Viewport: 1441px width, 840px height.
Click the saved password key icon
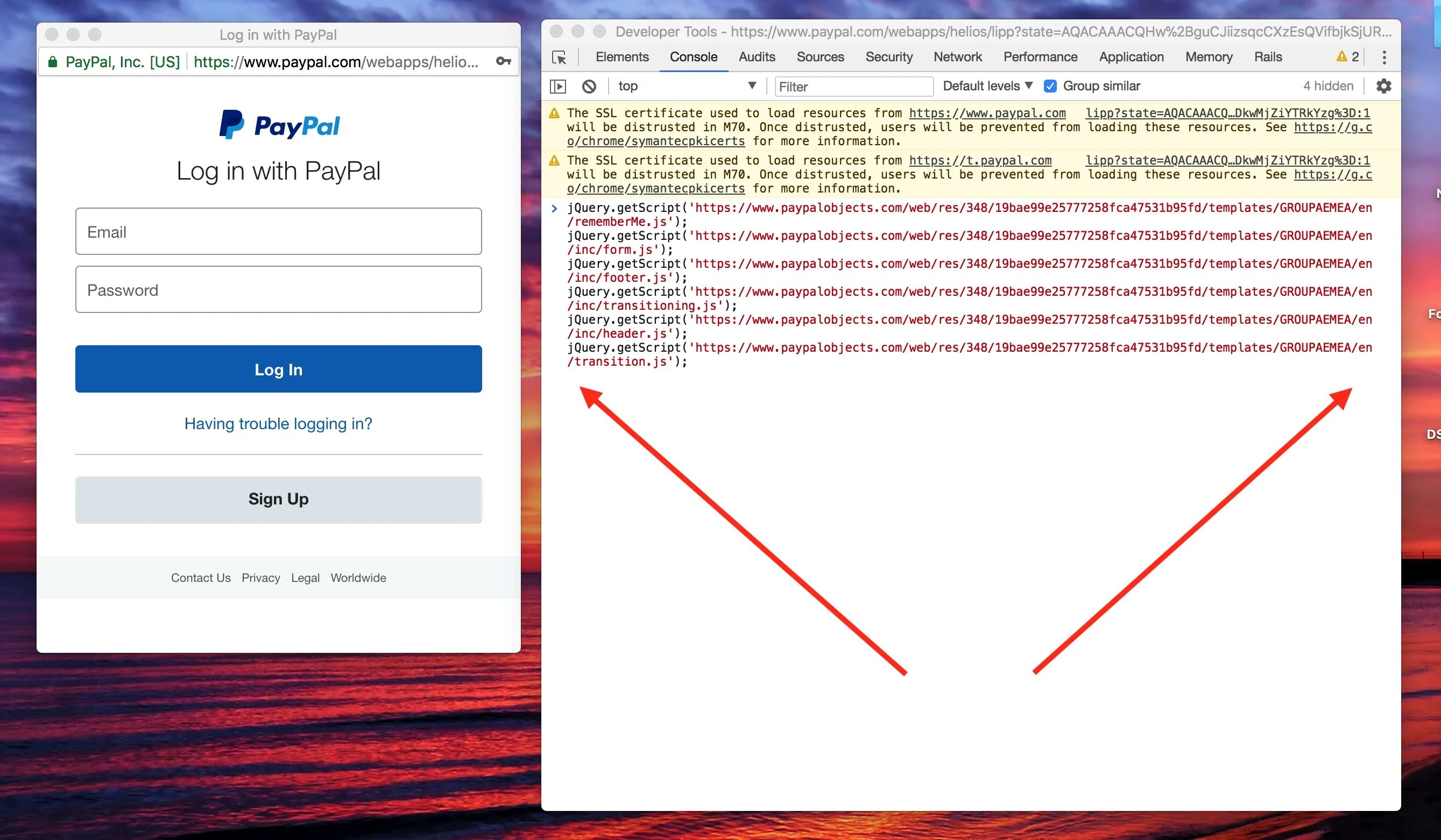(x=503, y=61)
